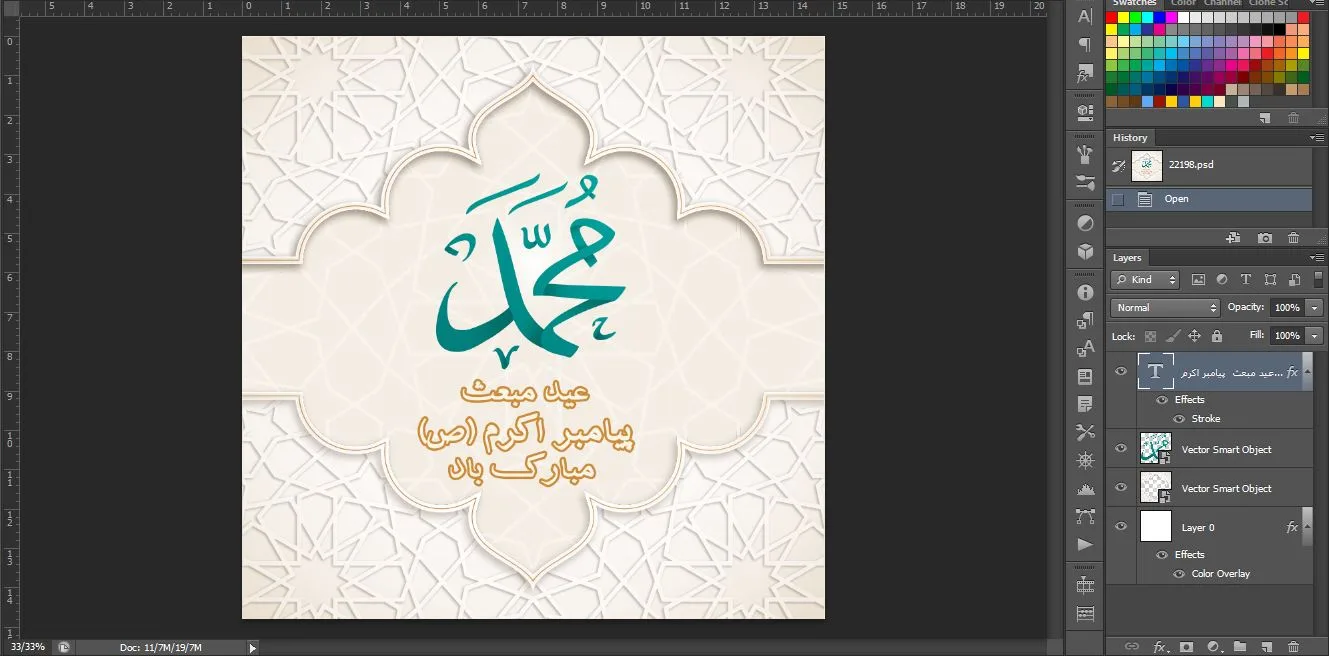
Task: Toggle lock all padlock
Action: pos(1217,336)
